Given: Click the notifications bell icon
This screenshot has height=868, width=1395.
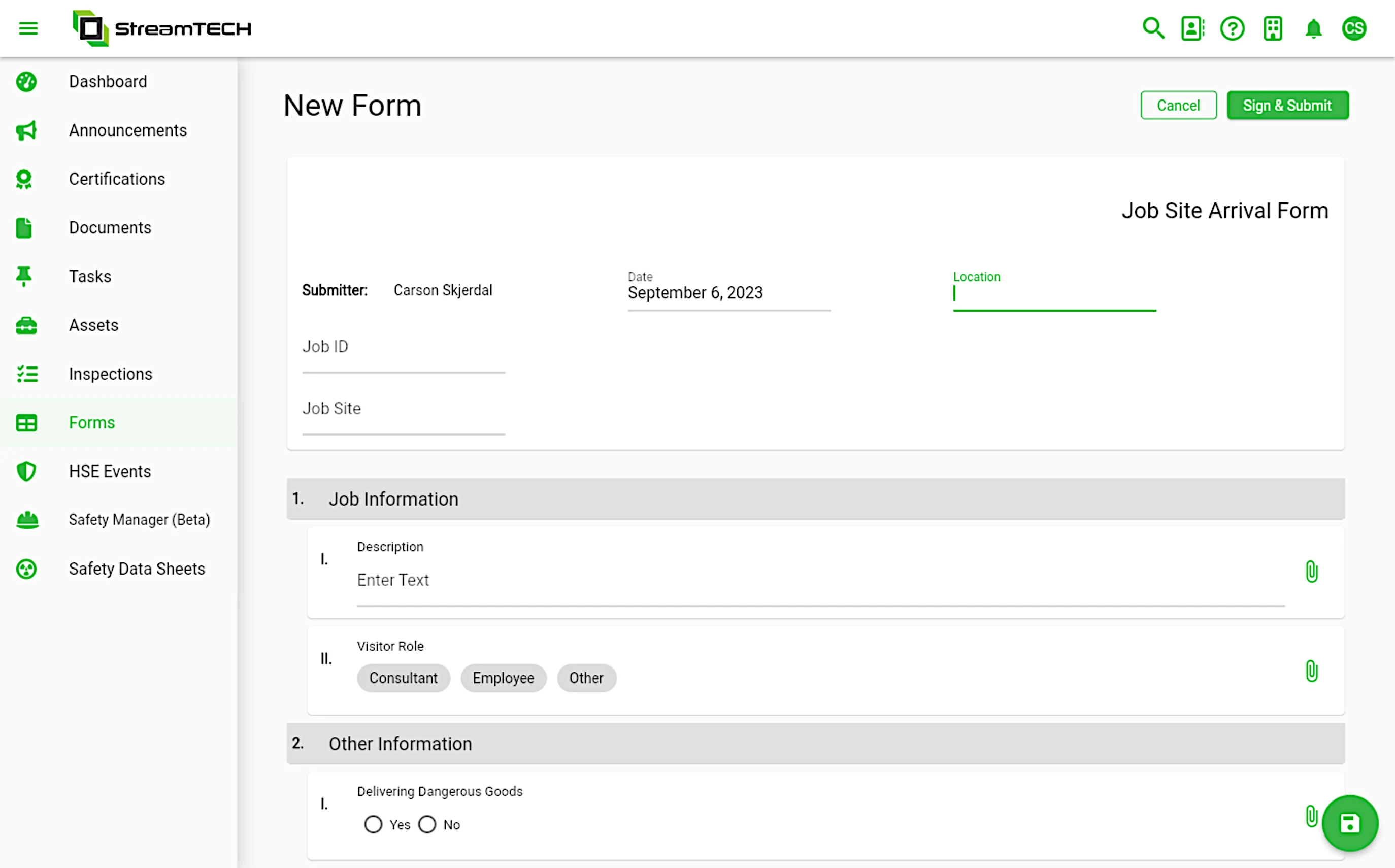Looking at the screenshot, I should [1314, 28].
